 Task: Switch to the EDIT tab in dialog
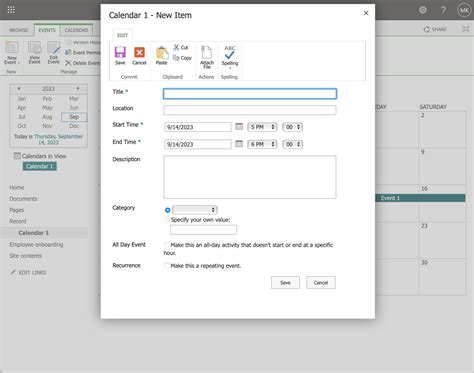click(122, 35)
